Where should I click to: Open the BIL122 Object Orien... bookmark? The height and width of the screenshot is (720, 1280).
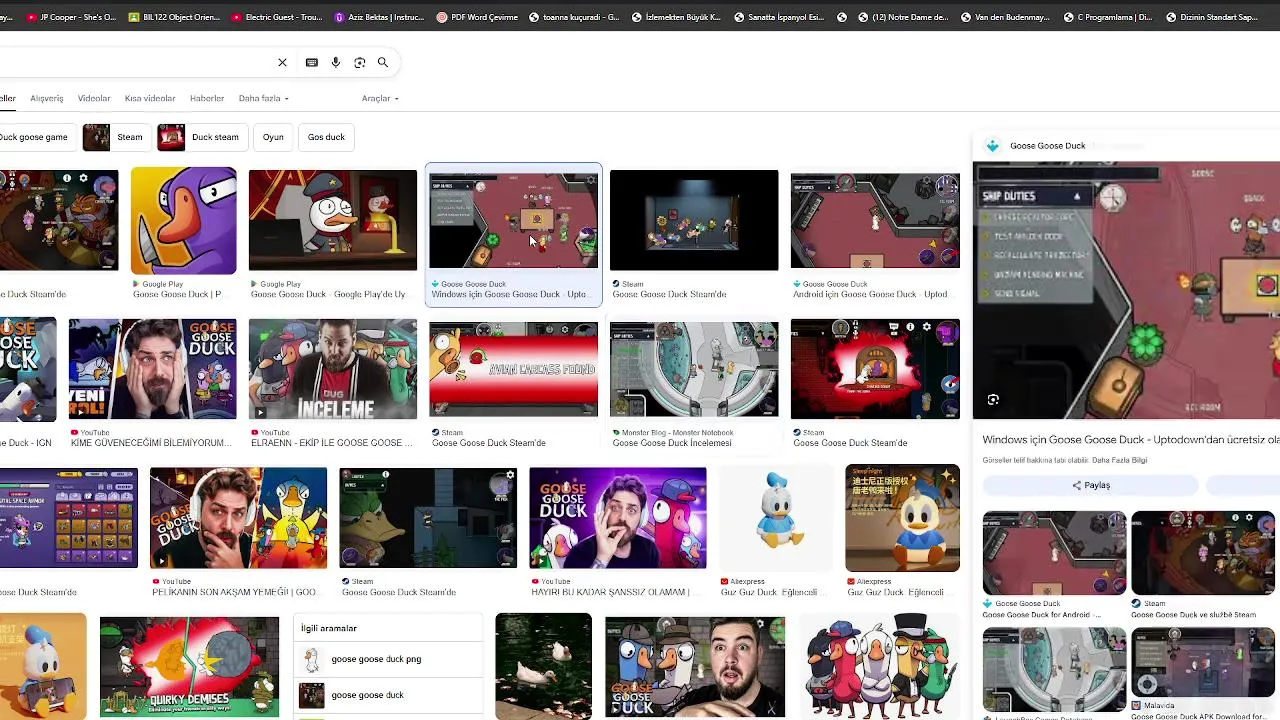[173, 17]
